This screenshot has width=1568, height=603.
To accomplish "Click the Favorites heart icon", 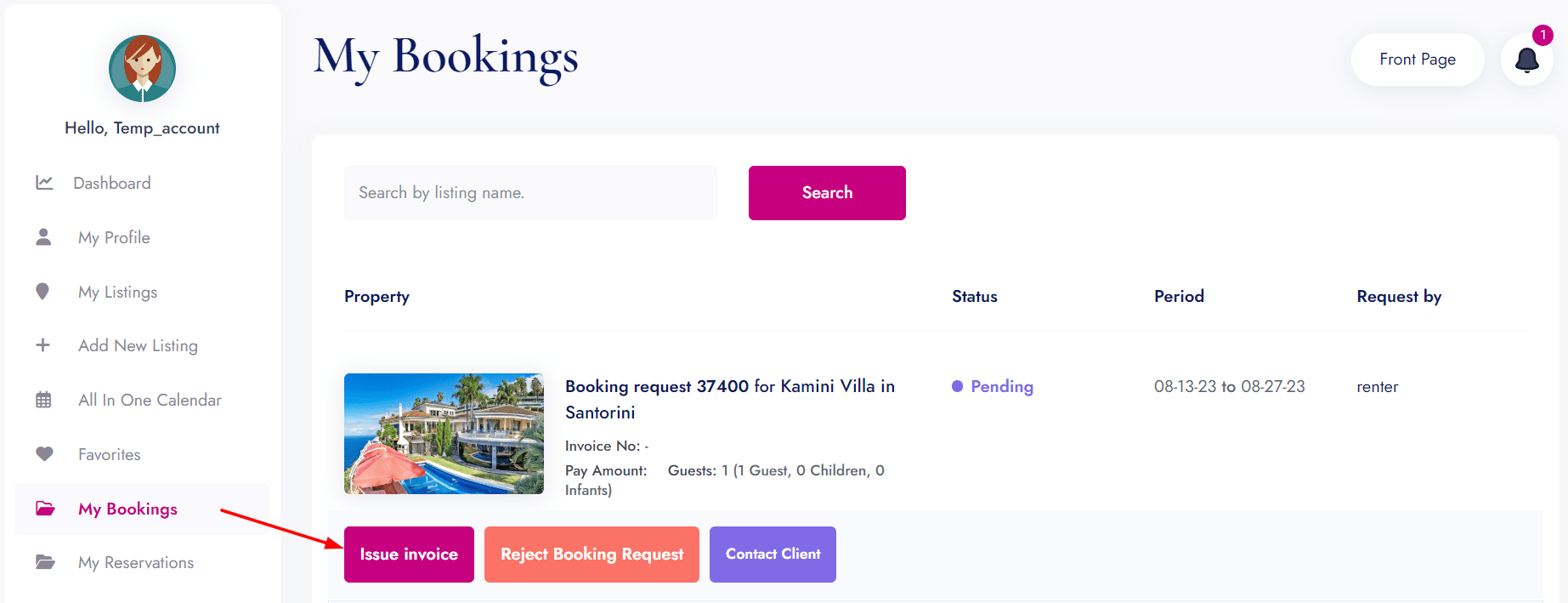I will (x=44, y=454).
